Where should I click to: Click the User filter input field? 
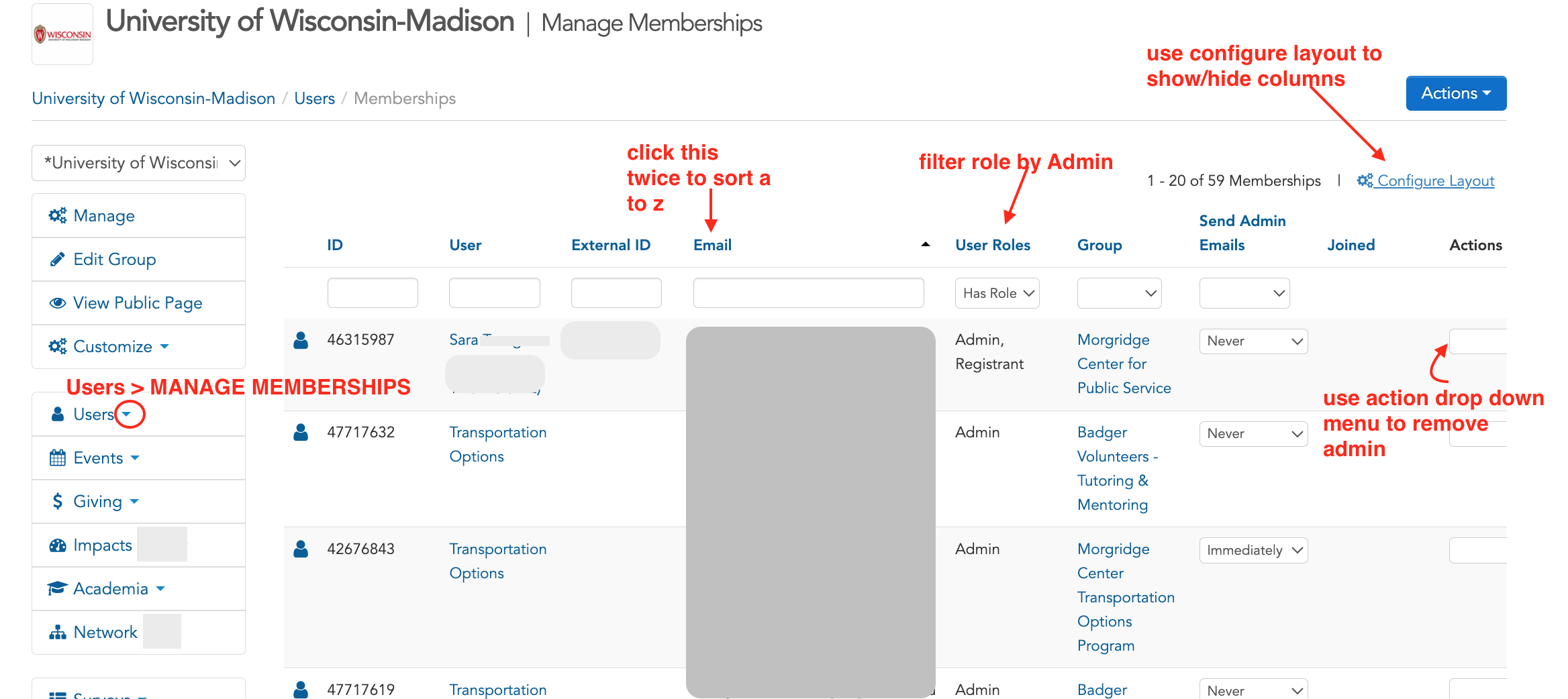(x=495, y=293)
